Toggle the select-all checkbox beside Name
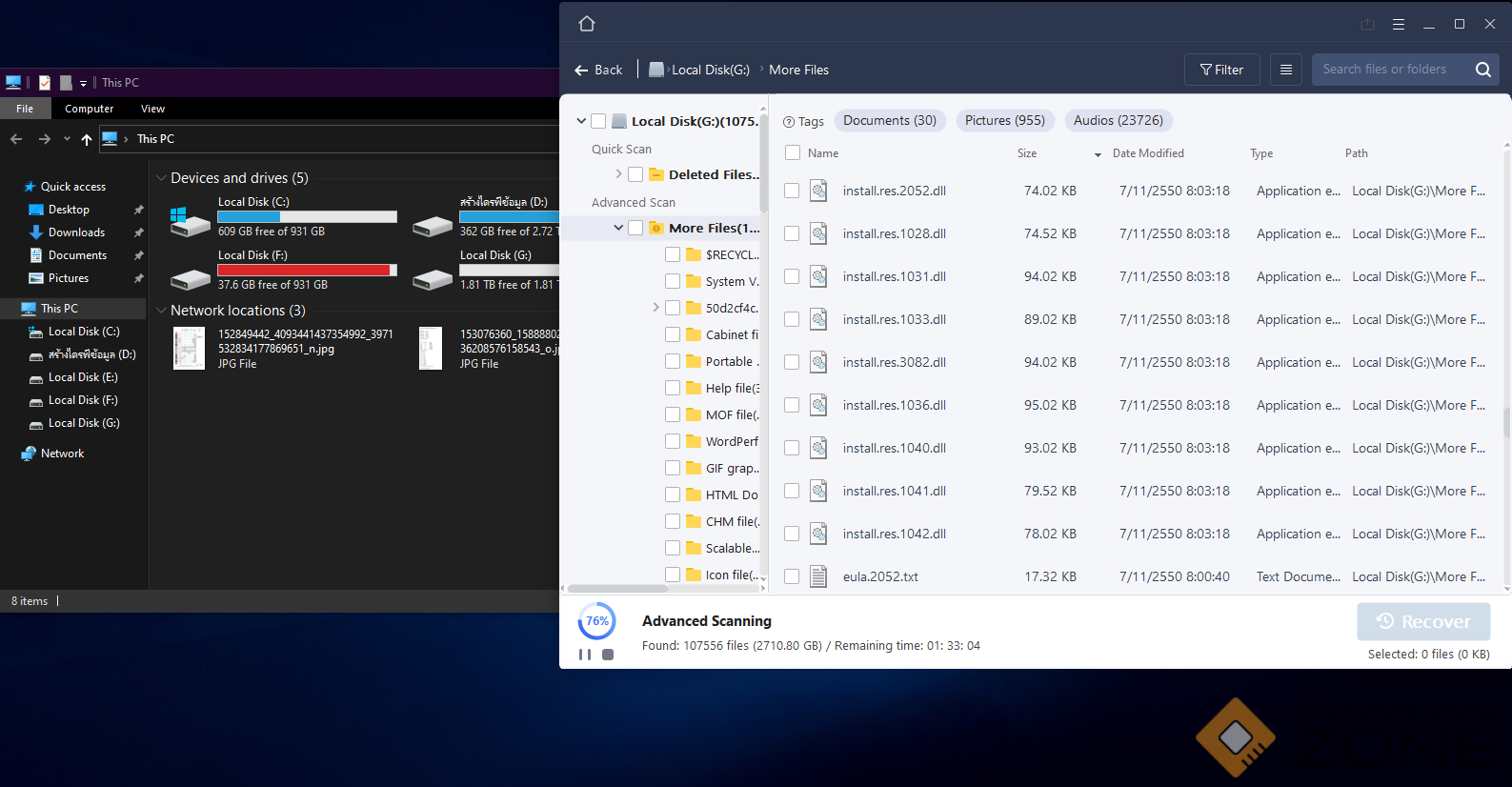This screenshot has height=787, width=1512. pos(792,152)
